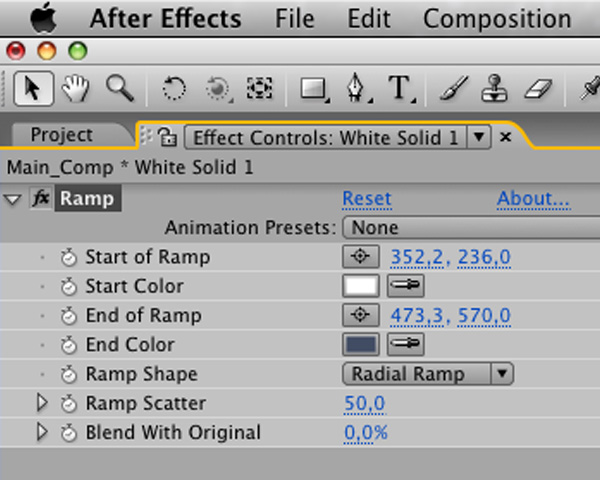Select the Clone Stamp tool
600x480 pixels.
[495, 89]
